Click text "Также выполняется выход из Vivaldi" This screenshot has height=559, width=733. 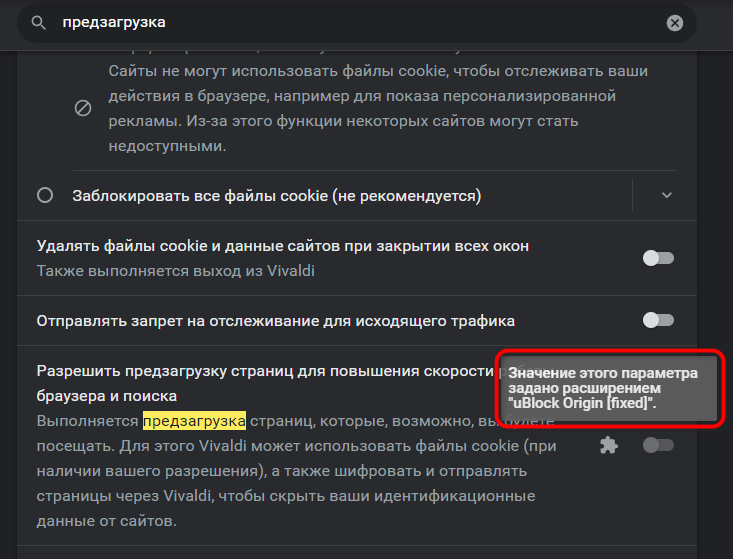175,271
